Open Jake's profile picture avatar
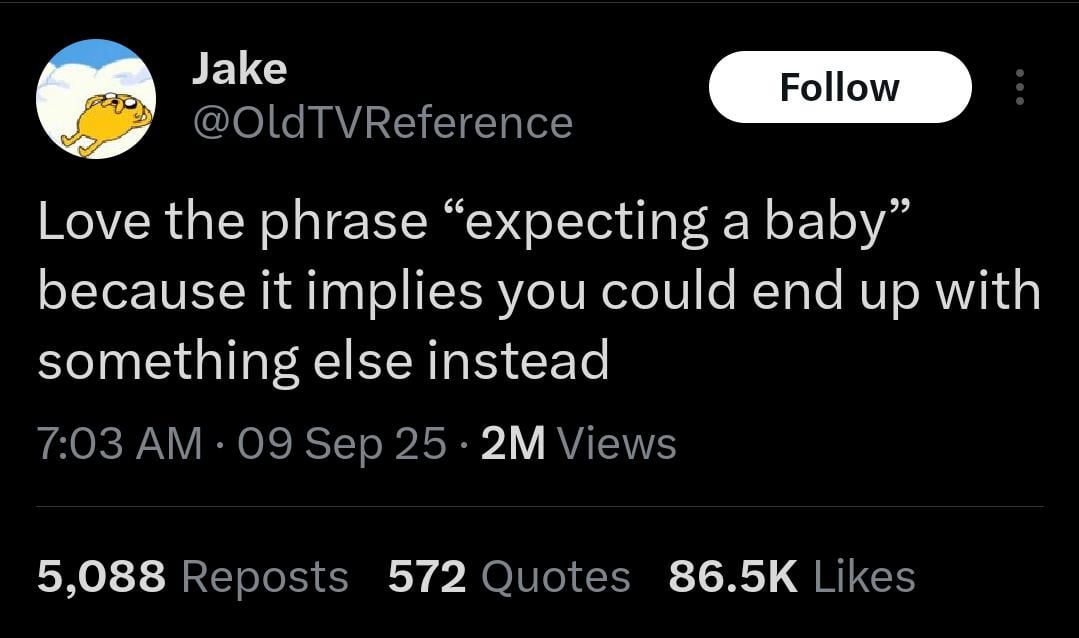 tap(96, 99)
